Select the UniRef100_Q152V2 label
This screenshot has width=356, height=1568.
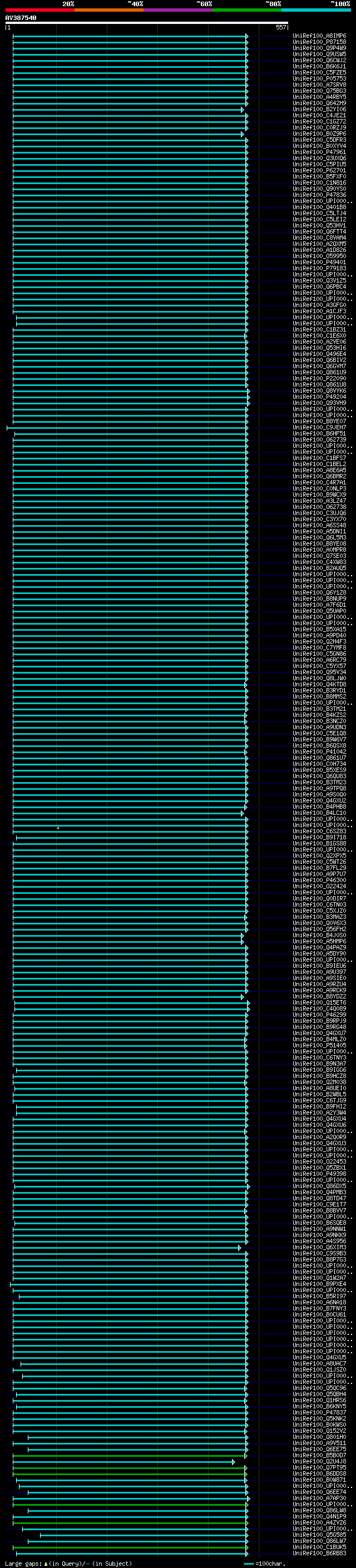[319, 1431]
